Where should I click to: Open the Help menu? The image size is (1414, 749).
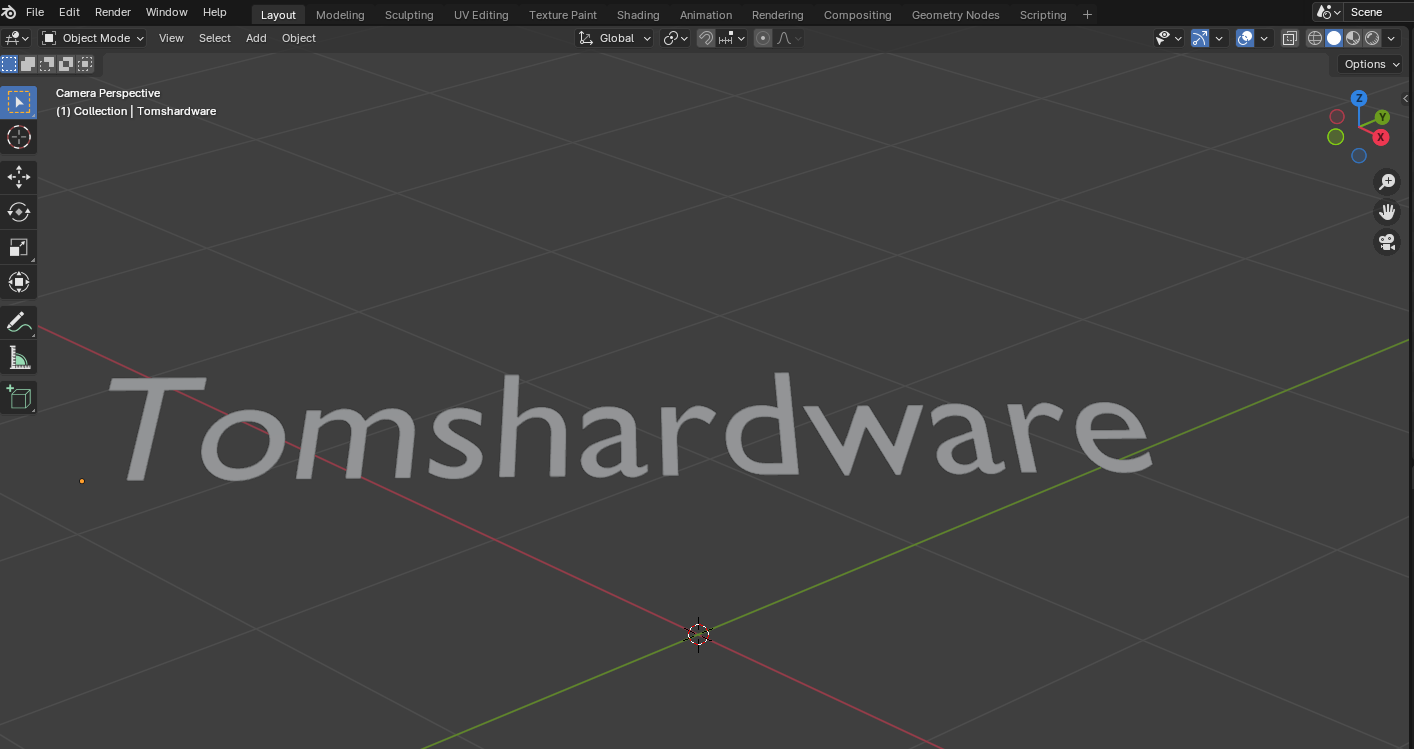tap(215, 12)
